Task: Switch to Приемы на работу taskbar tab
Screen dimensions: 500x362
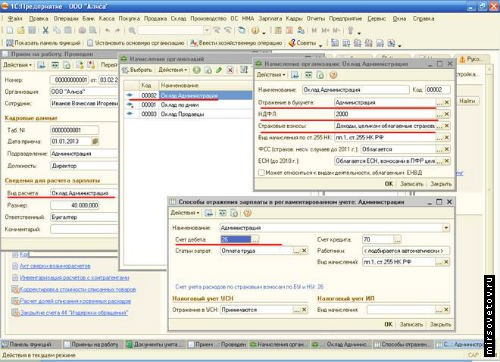Action: pos(91,344)
